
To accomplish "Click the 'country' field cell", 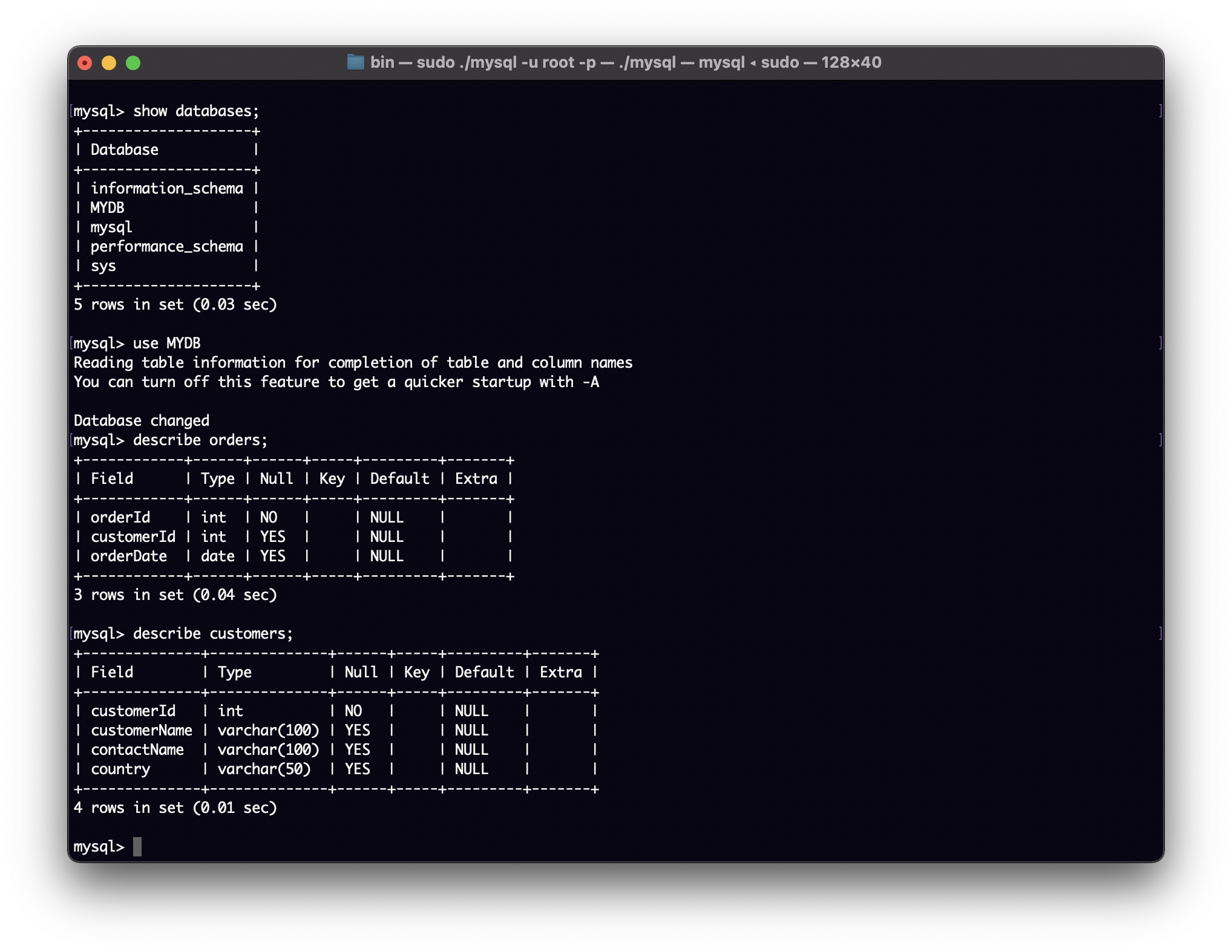I will tap(120, 769).
